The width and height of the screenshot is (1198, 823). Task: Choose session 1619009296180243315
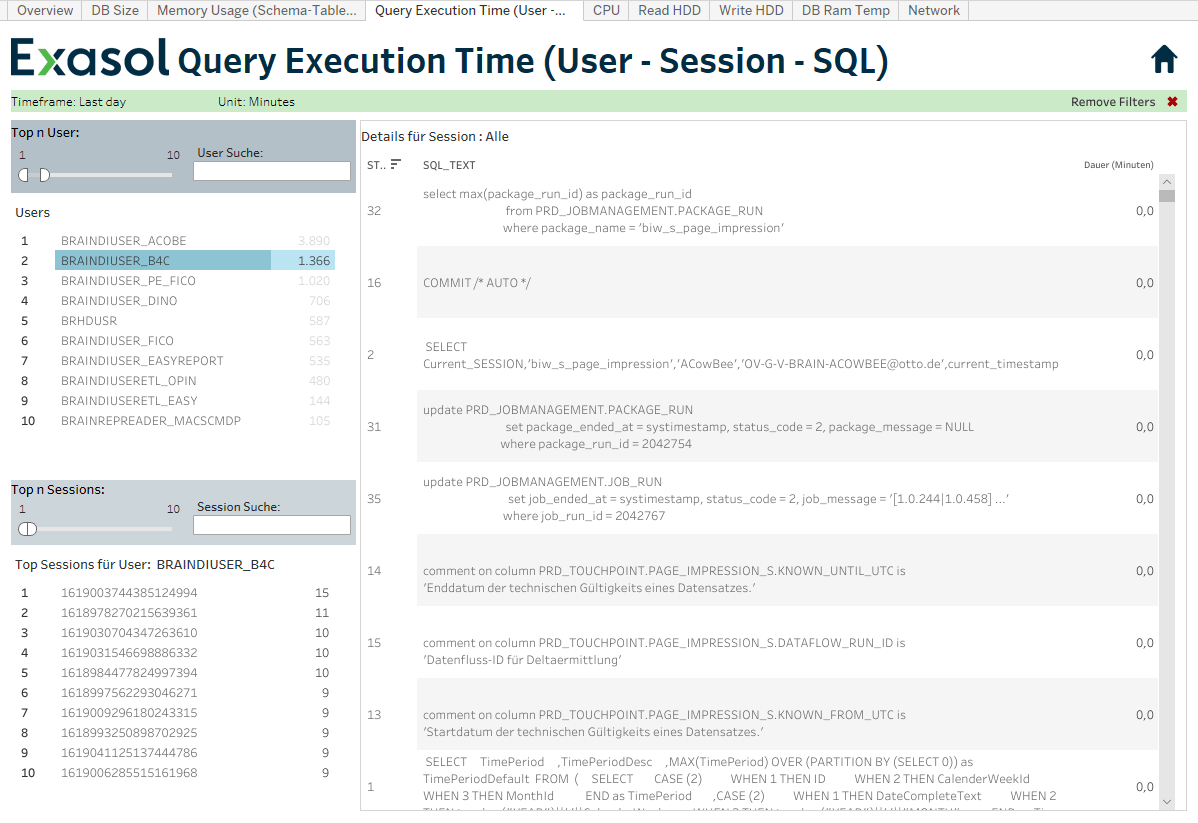coord(129,713)
